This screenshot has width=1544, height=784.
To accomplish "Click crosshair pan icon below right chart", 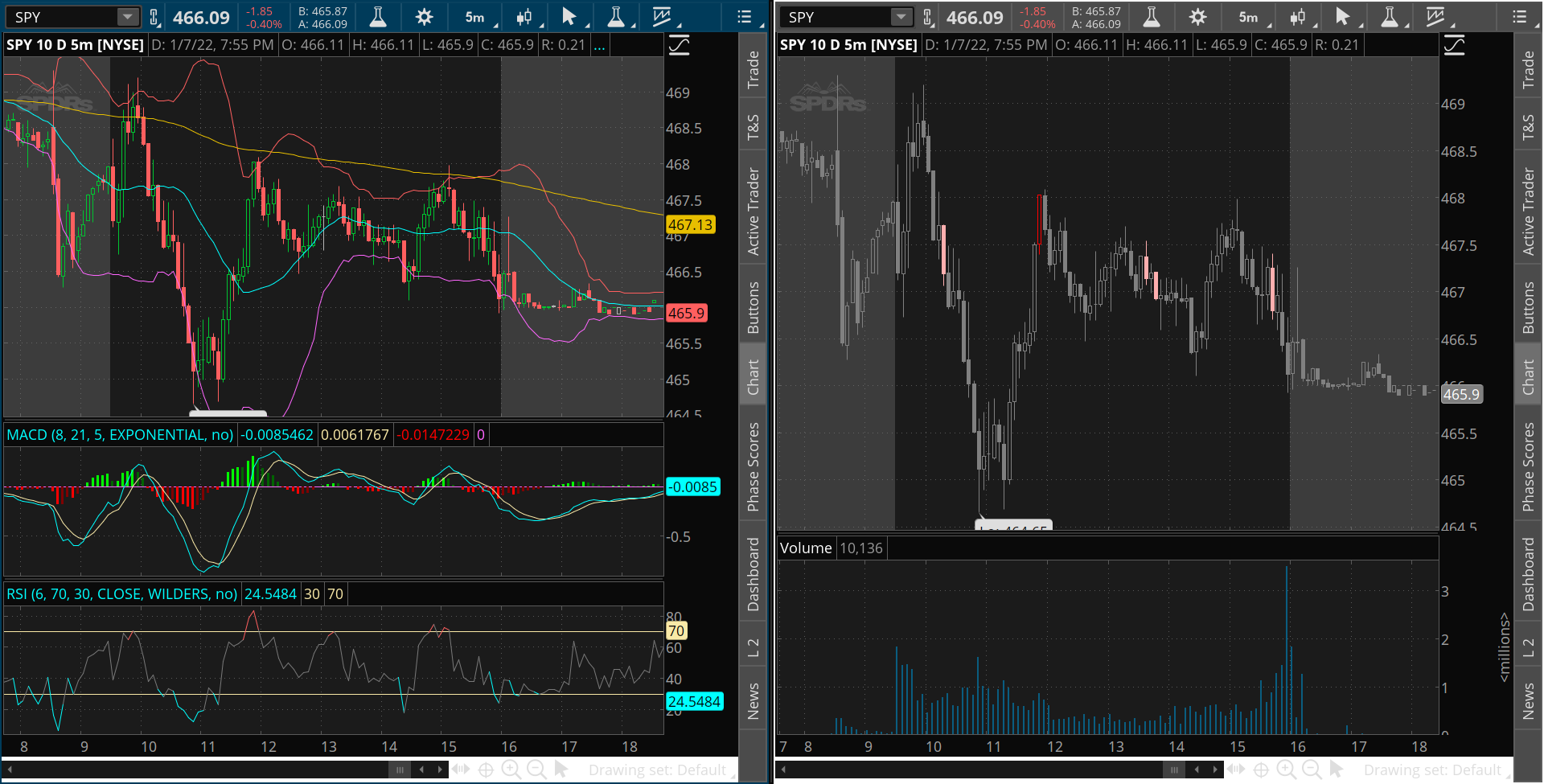I will point(1261,770).
